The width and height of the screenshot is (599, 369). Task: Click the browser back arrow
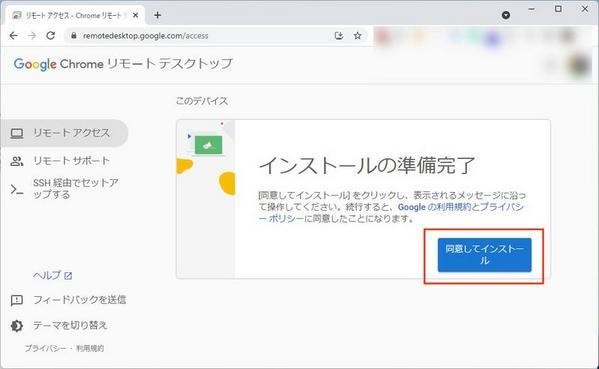pos(13,36)
